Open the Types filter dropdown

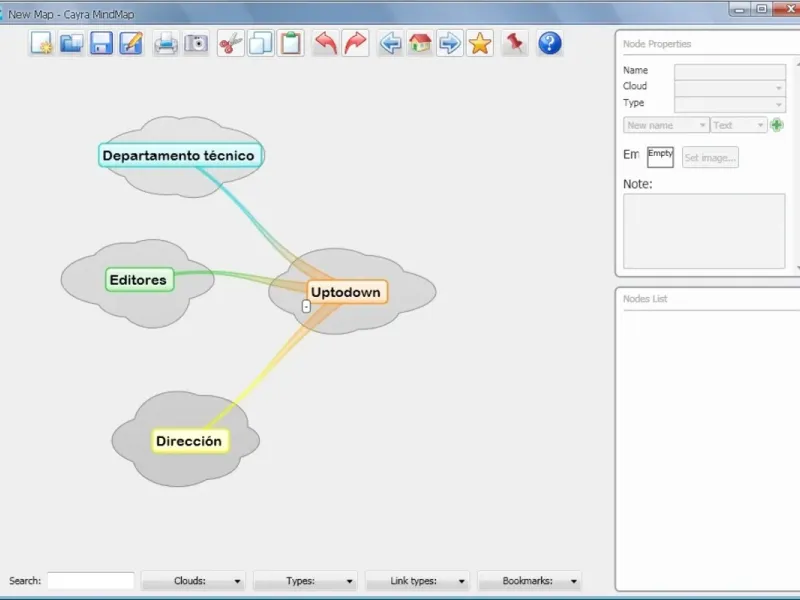pos(305,581)
